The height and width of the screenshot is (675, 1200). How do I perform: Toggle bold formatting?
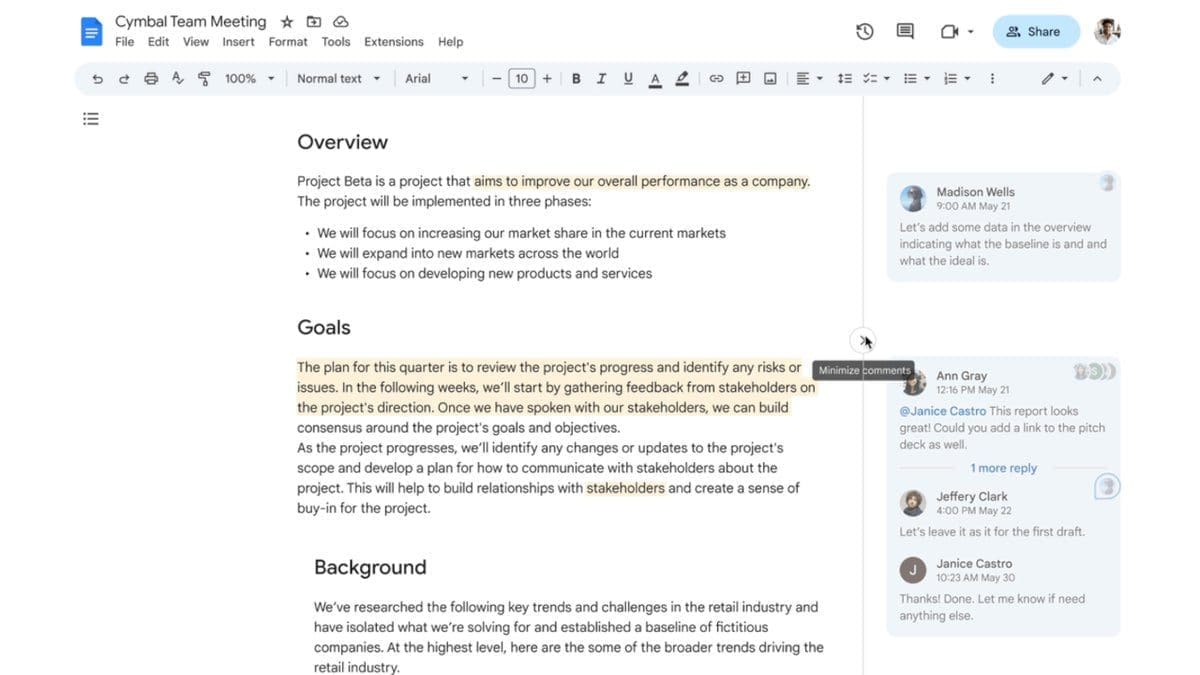tap(576, 78)
